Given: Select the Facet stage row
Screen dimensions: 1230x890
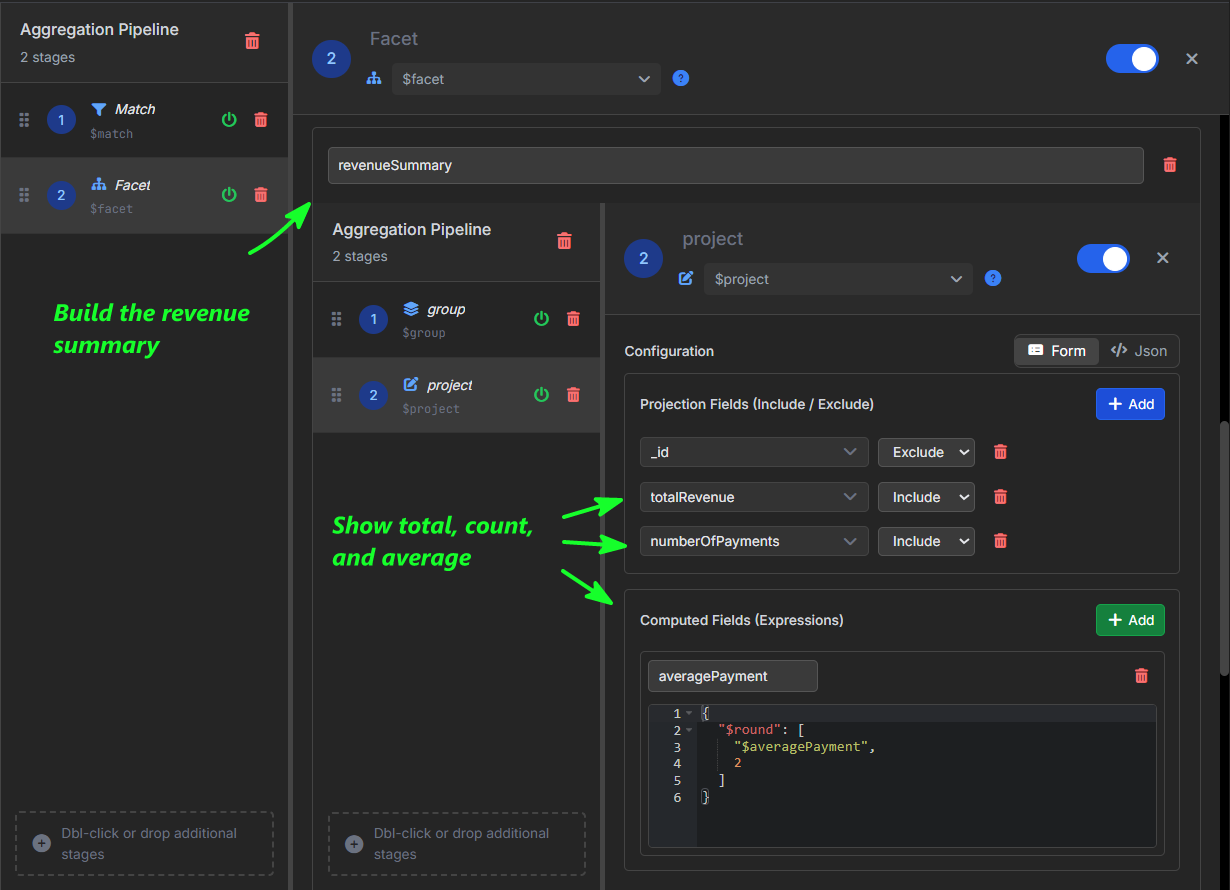Looking at the screenshot, I should [x=144, y=195].
